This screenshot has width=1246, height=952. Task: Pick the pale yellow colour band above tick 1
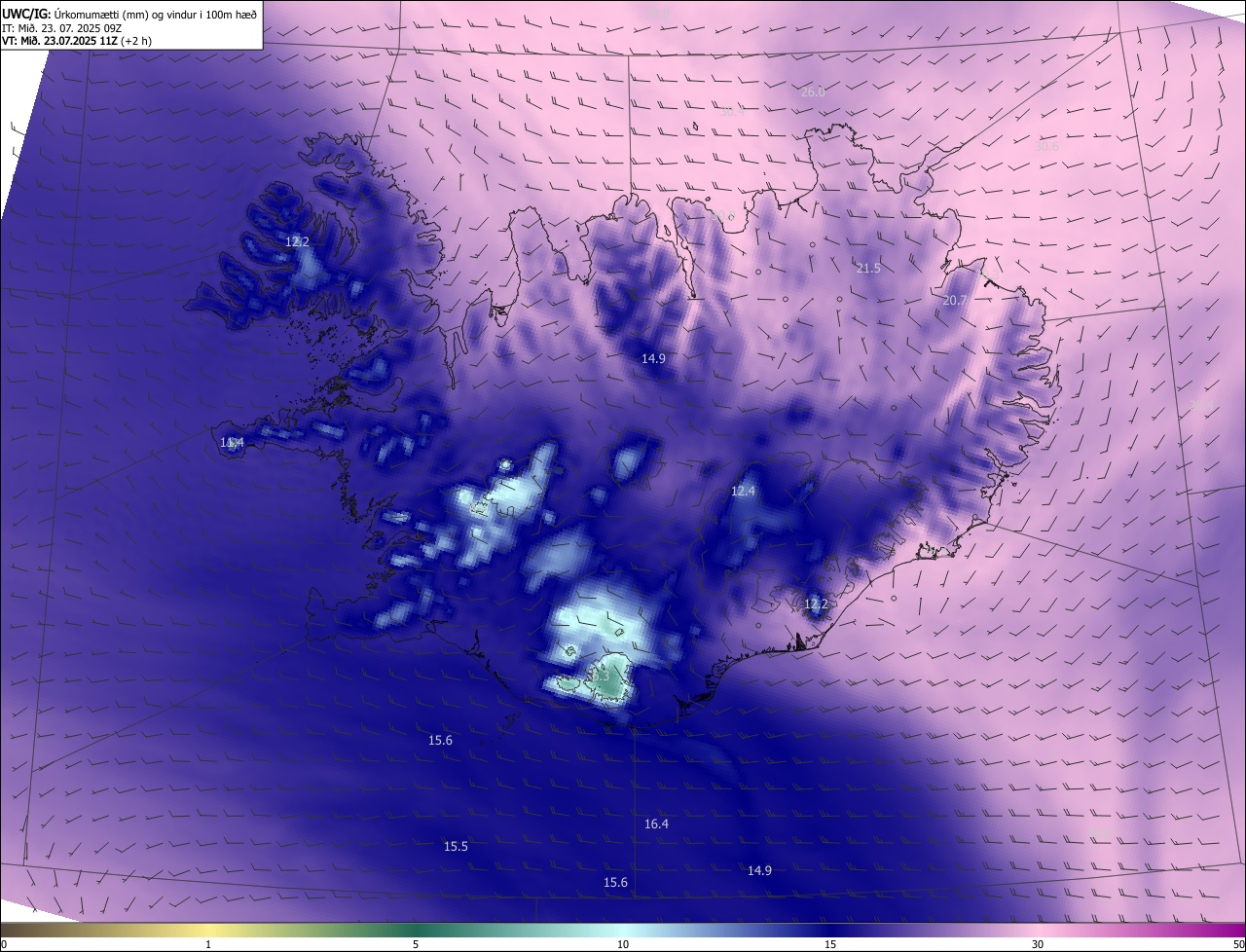pos(208,930)
